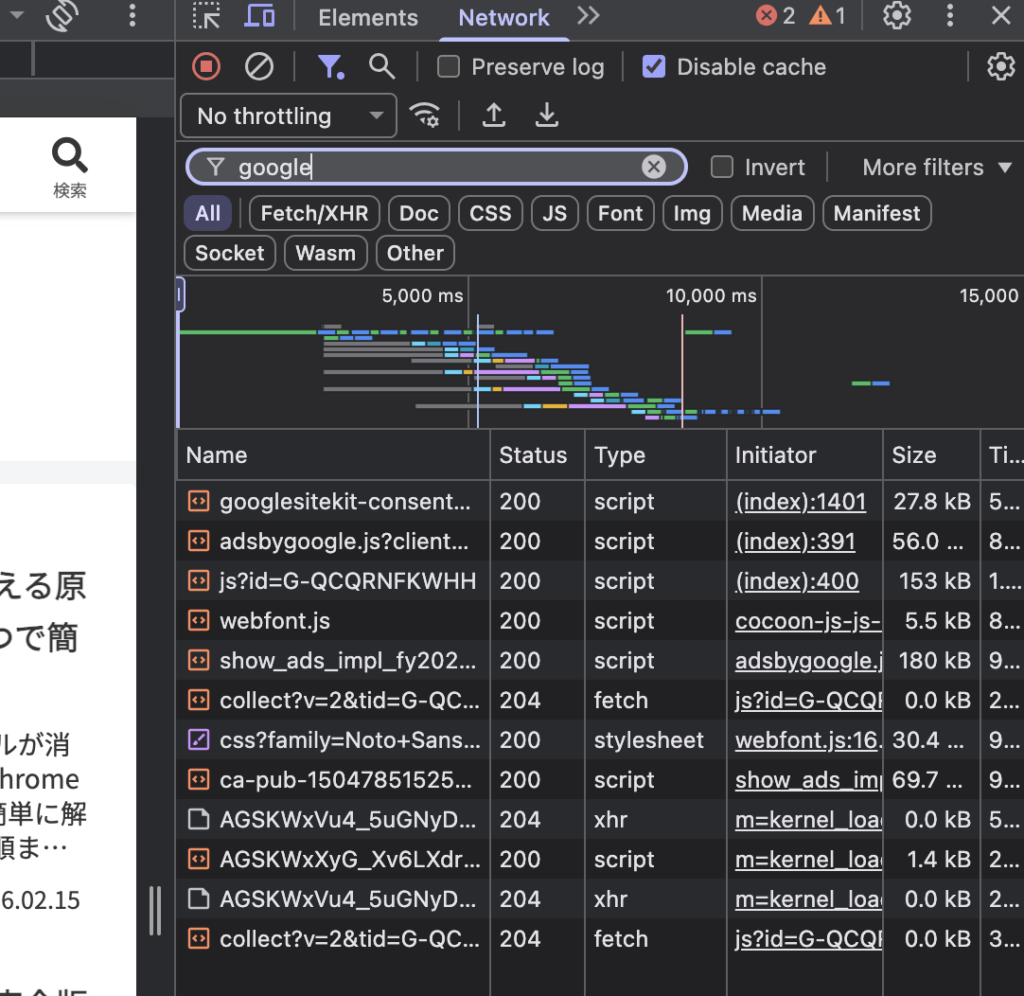Export the HAR file
1024x996 pixels.
(x=546, y=115)
